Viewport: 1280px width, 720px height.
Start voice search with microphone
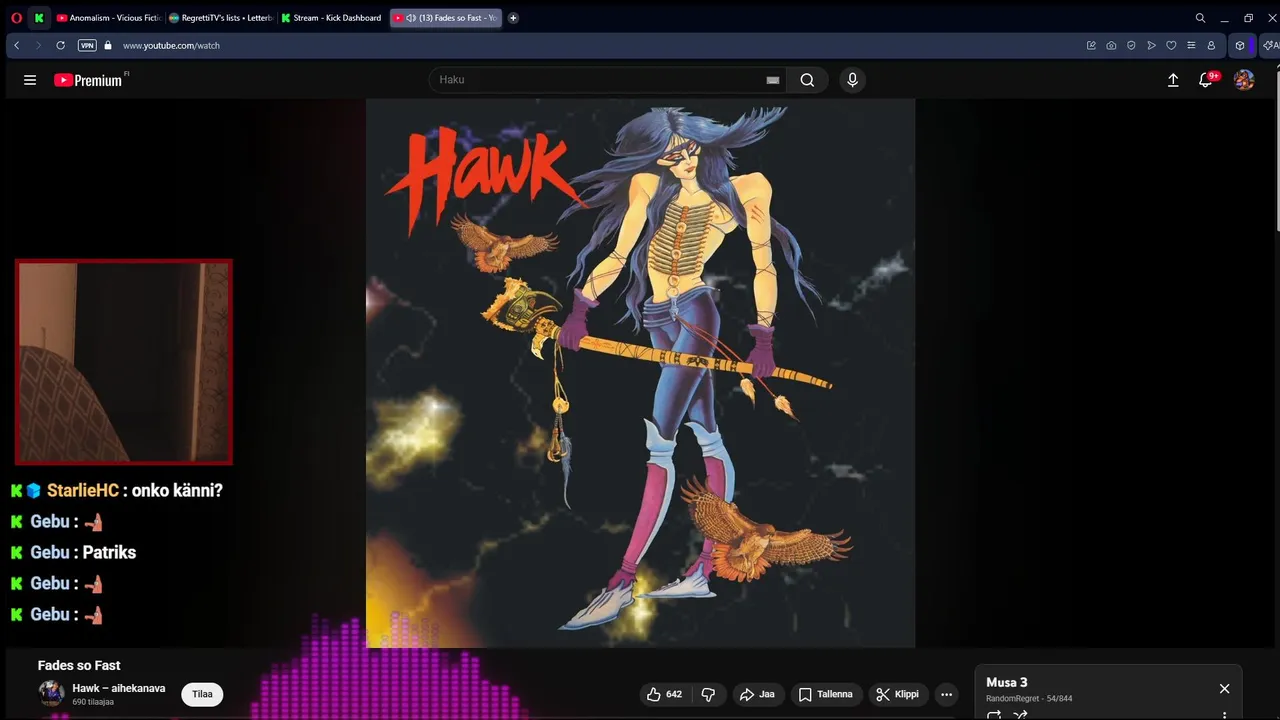(x=852, y=80)
